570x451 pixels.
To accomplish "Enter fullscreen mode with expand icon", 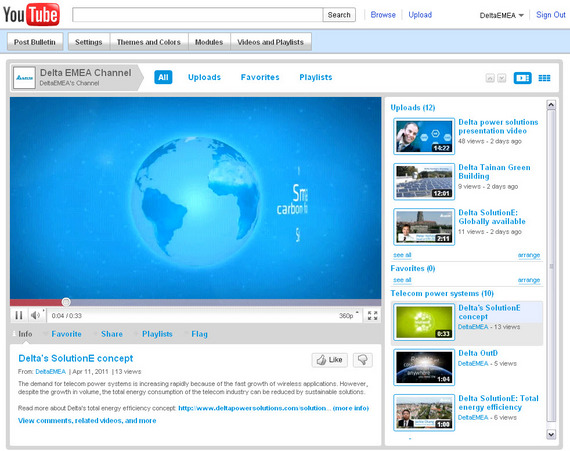I will [x=372, y=315].
